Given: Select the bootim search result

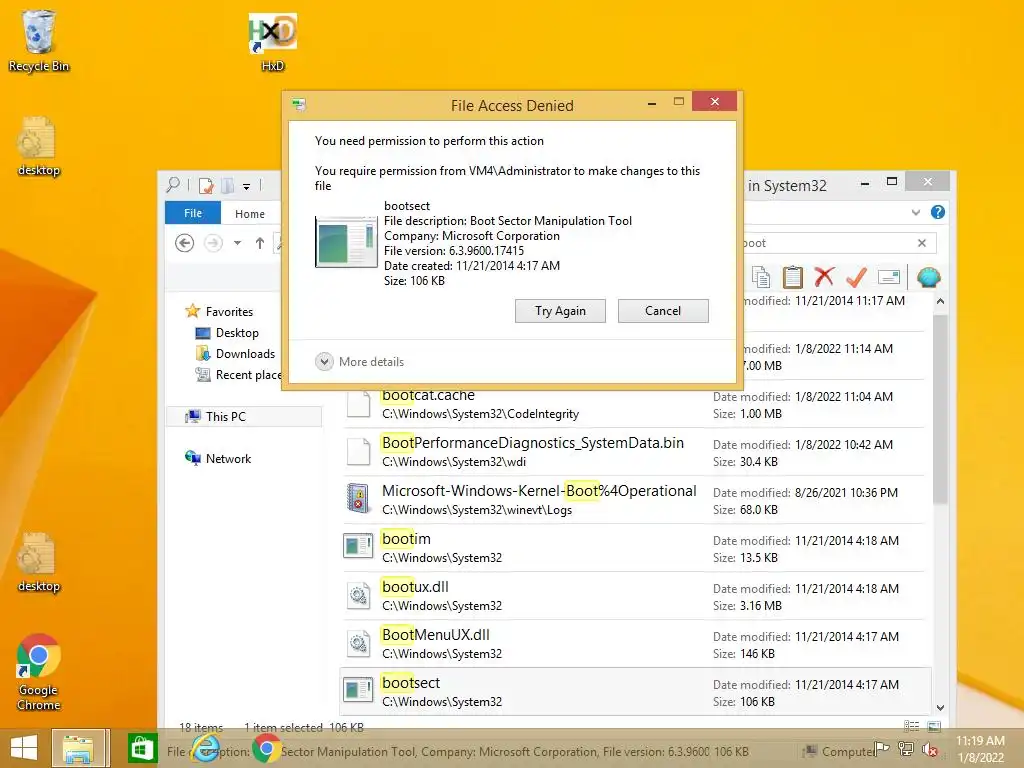Looking at the screenshot, I should pyautogui.click(x=632, y=548).
